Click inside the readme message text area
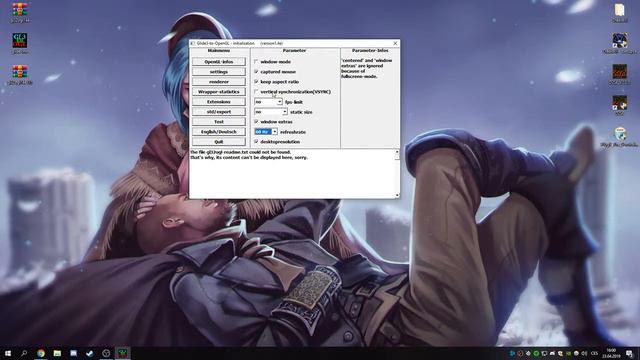 (292, 173)
